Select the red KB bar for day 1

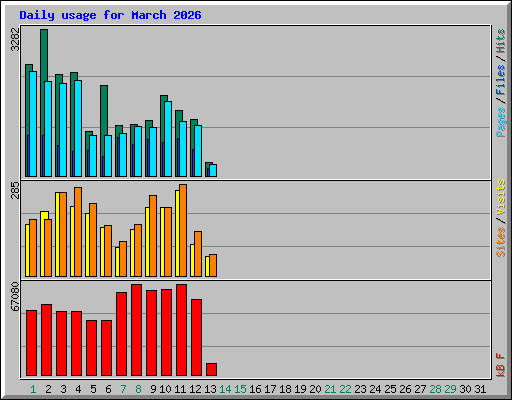click(32, 343)
